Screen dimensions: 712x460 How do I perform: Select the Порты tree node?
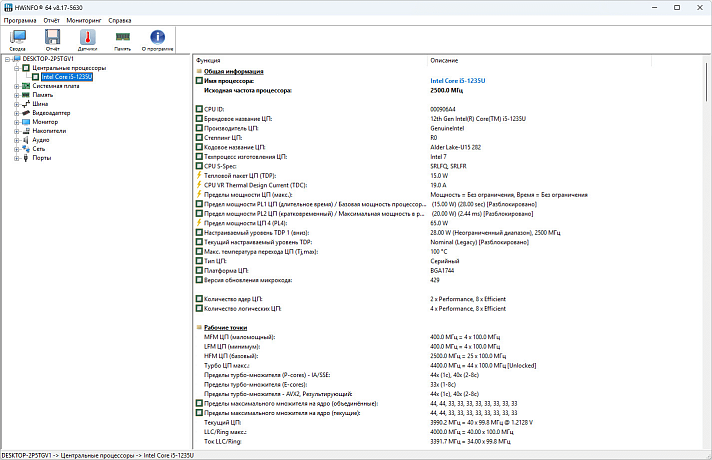[x=42, y=157]
